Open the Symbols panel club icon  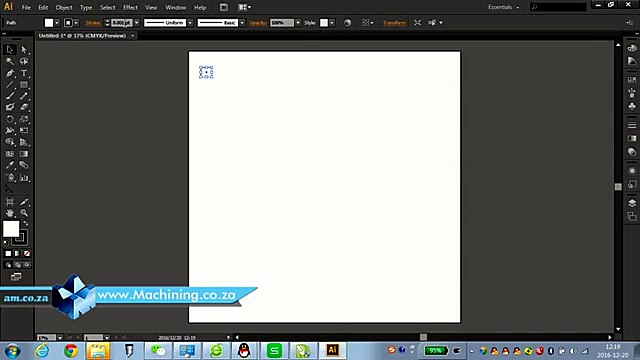[x=632, y=106]
